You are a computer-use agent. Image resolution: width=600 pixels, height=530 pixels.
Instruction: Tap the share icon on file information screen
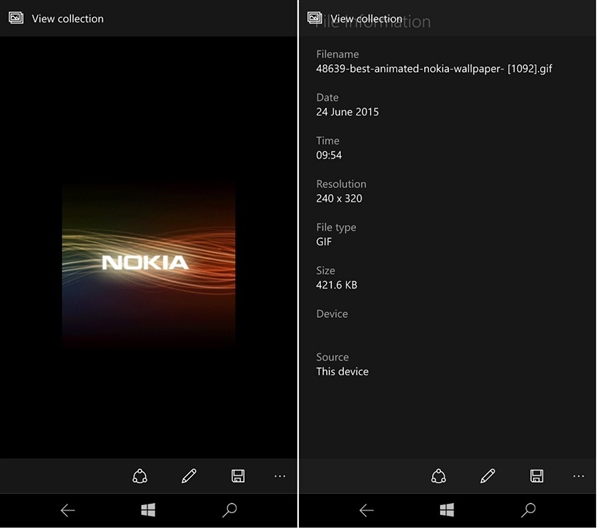pyautogui.click(x=439, y=476)
